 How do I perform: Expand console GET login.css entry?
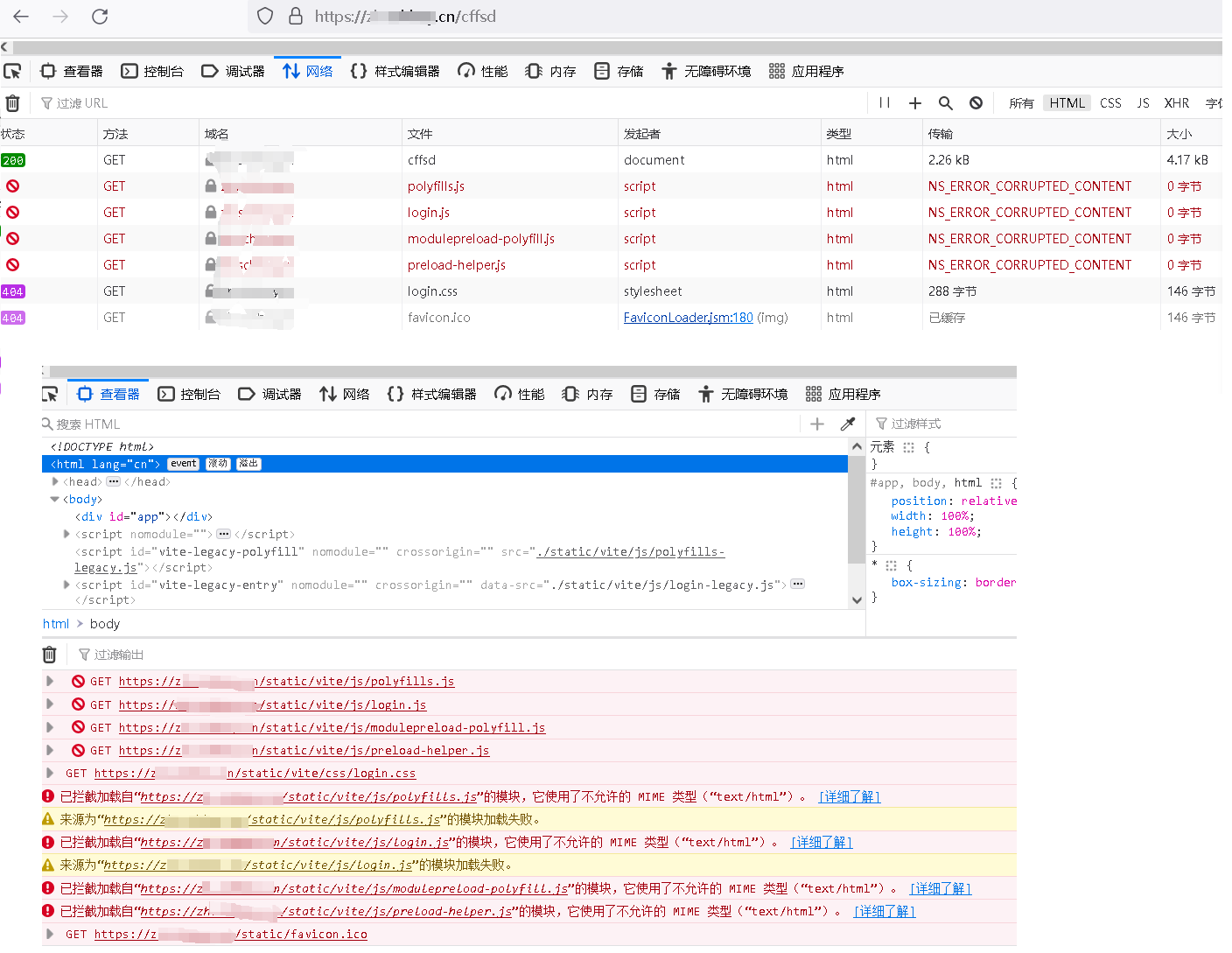tap(50, 773)
